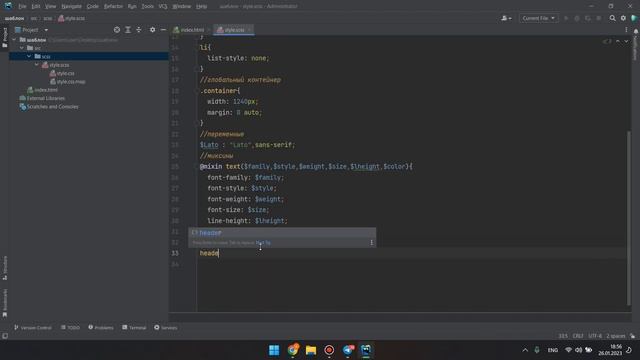The height and width of the screenshot is (360, 640).
Task: Click the WebStorm logo in title bar
Action: point(8,6)
